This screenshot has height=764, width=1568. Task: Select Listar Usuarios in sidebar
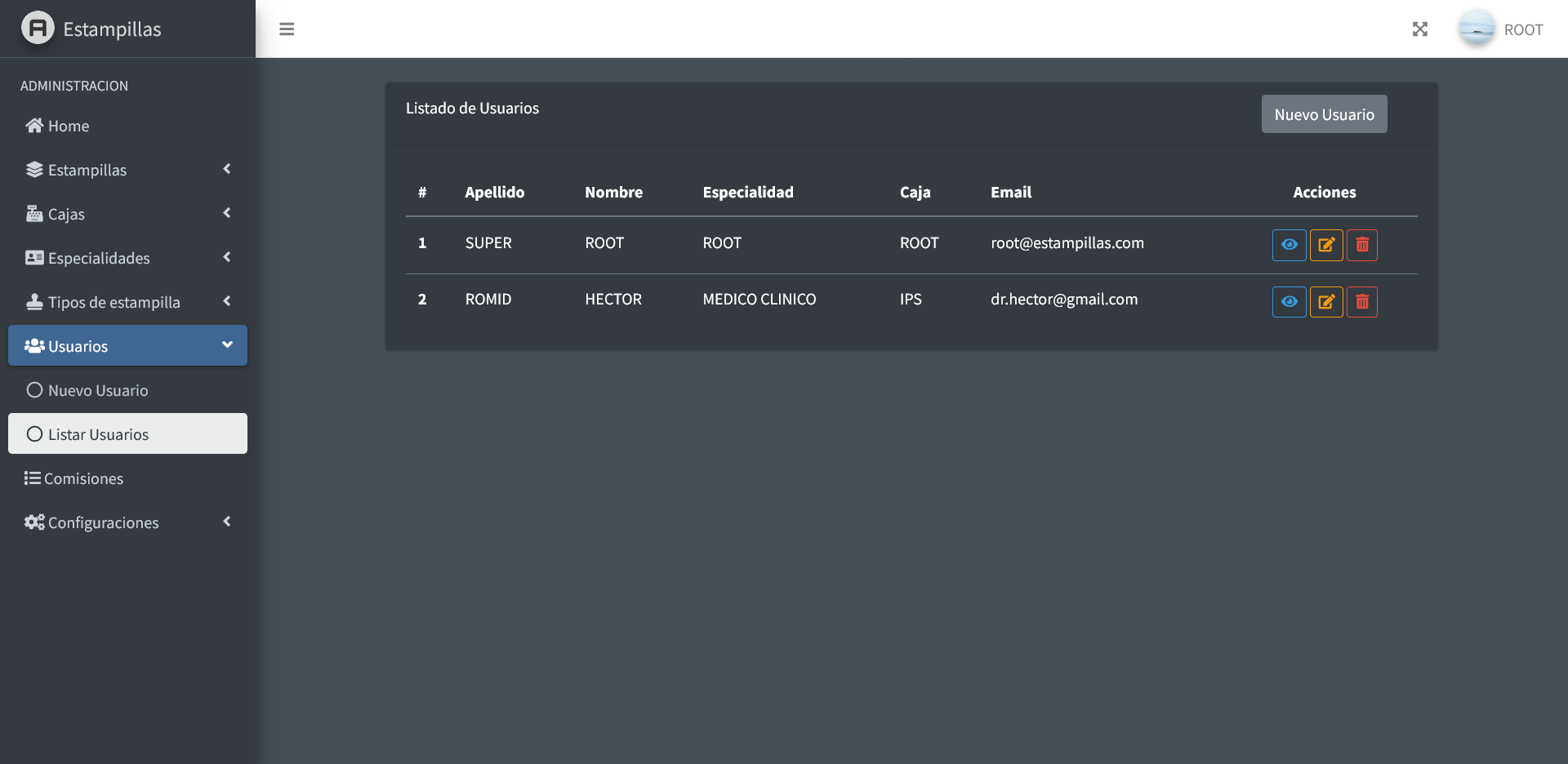(x=98, y=434)
